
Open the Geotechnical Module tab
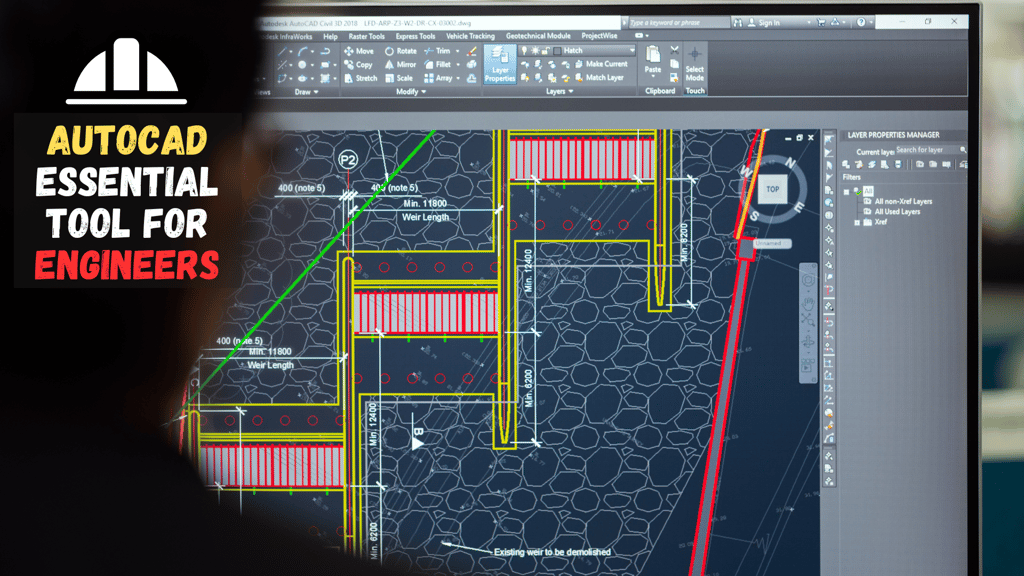click(538, 36)
